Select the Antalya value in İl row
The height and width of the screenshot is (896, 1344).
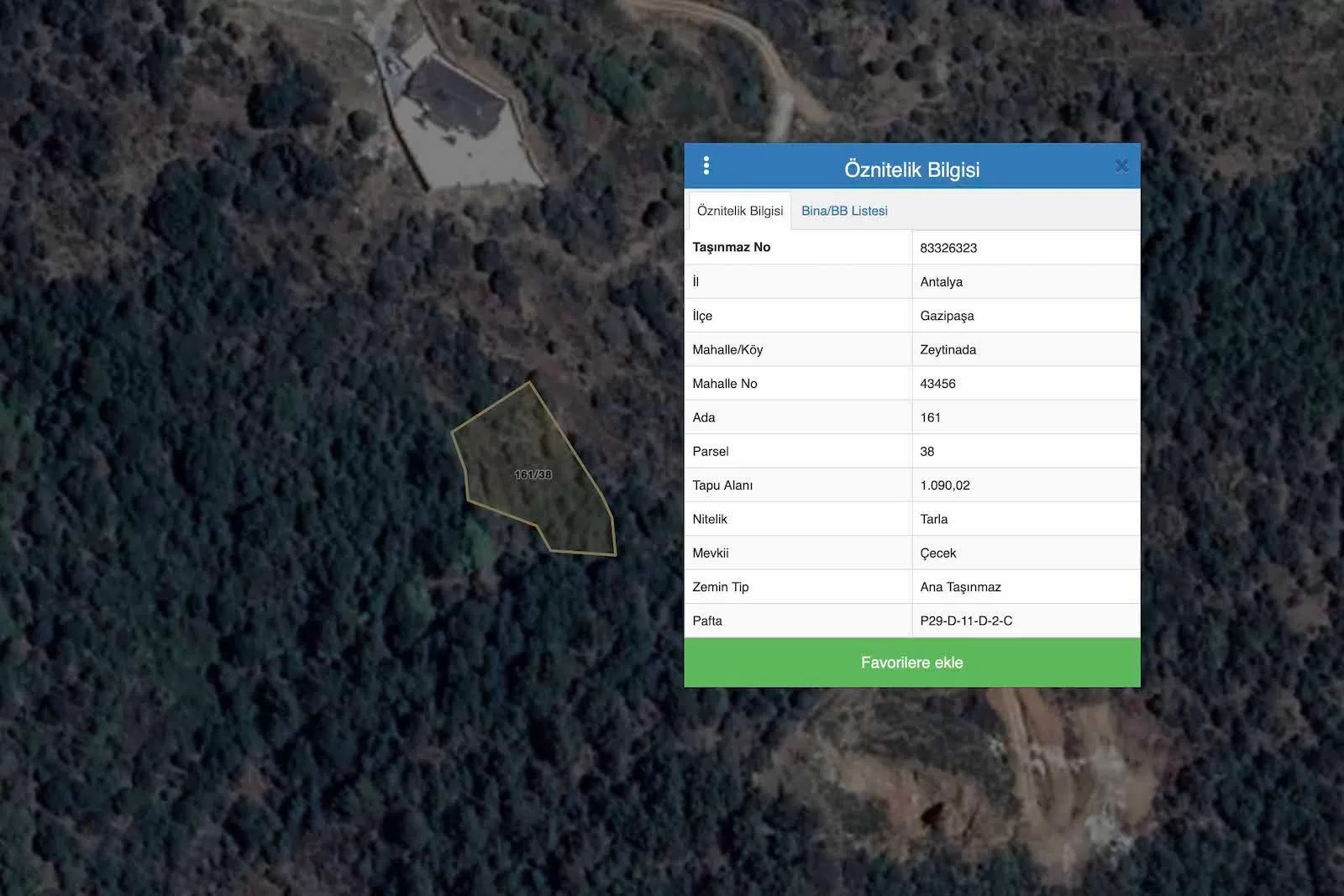(x=941, y=282)
